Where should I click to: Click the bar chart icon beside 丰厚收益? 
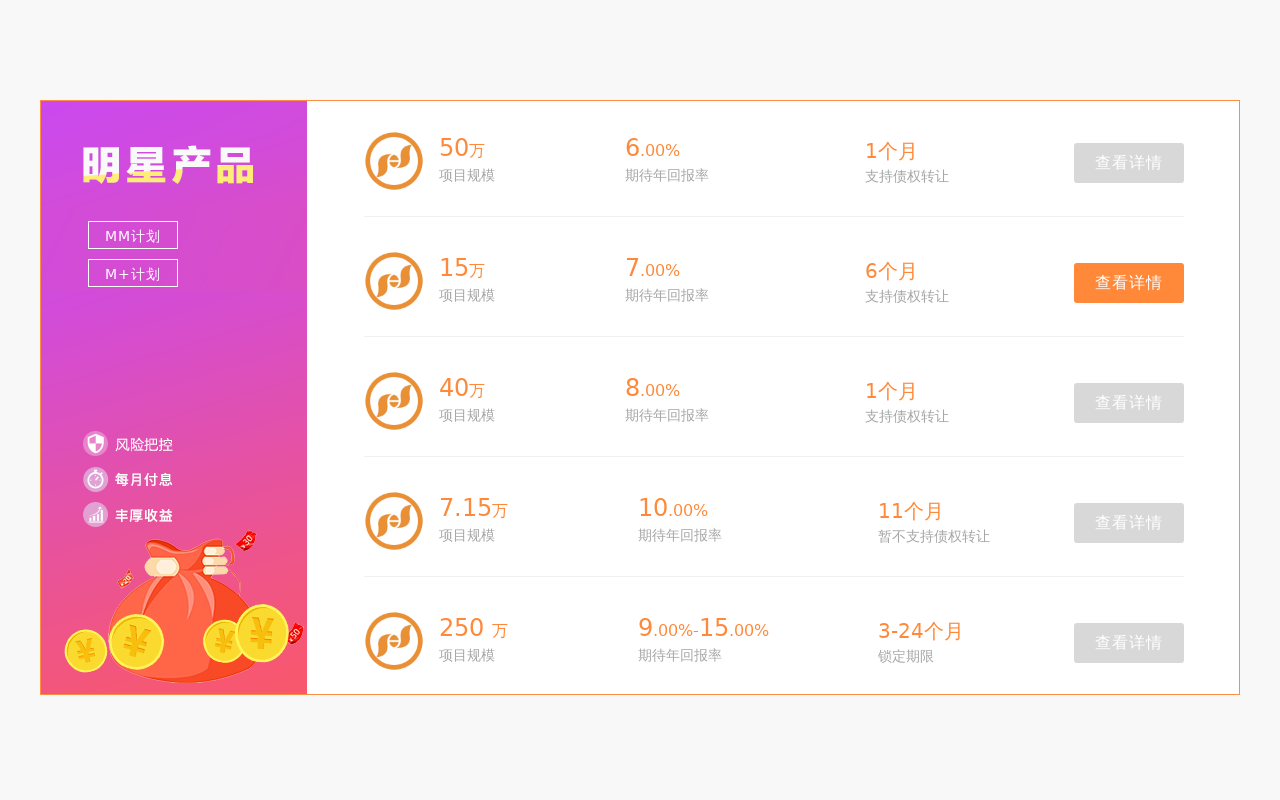pos(95,515)
